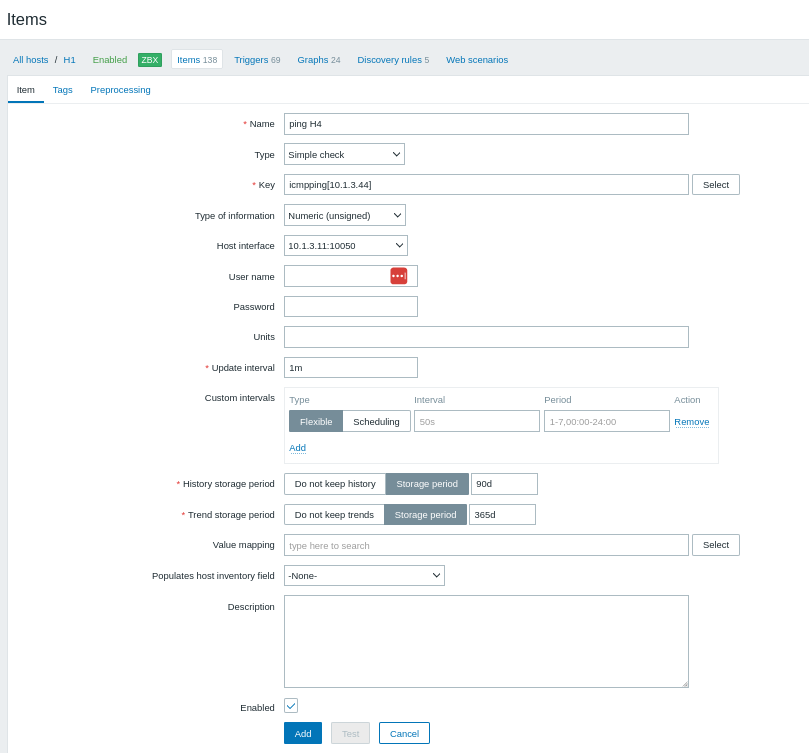Open the Type dropdown showing Simple check
Viewport: 809px width, 753px height.
[344, 154]
